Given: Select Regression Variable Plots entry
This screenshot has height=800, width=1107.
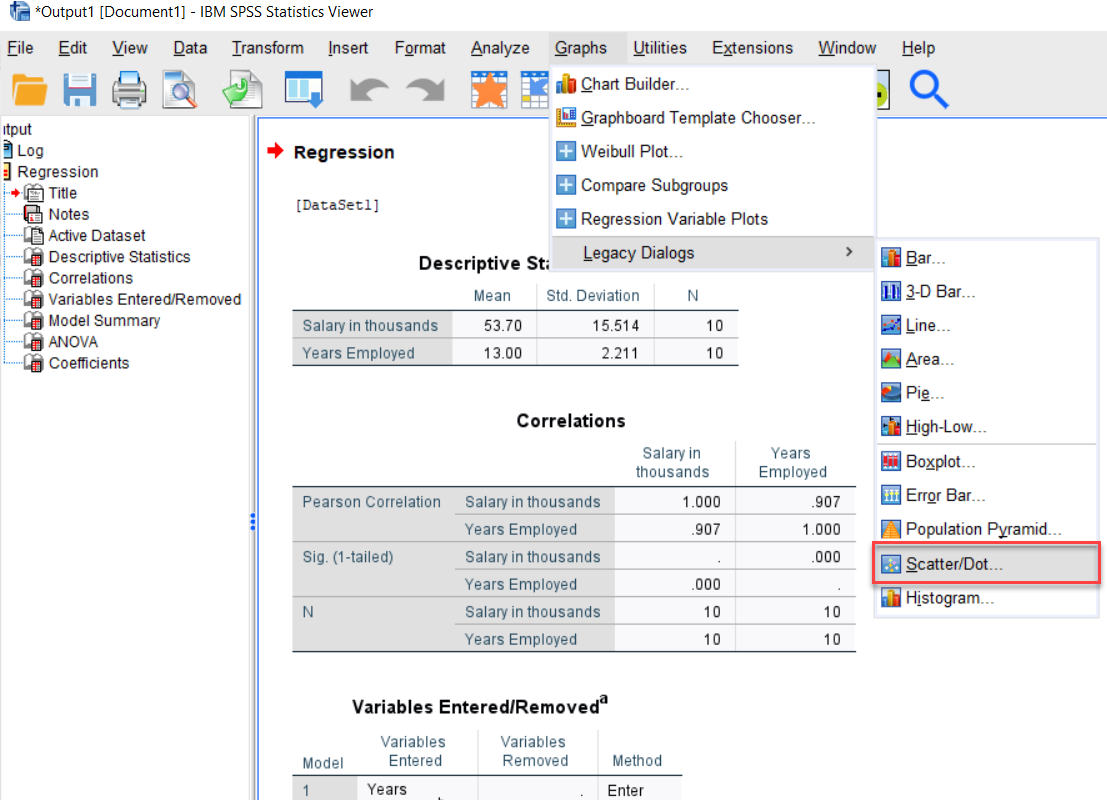Looking at the screenshot, I should coord(712,219).
